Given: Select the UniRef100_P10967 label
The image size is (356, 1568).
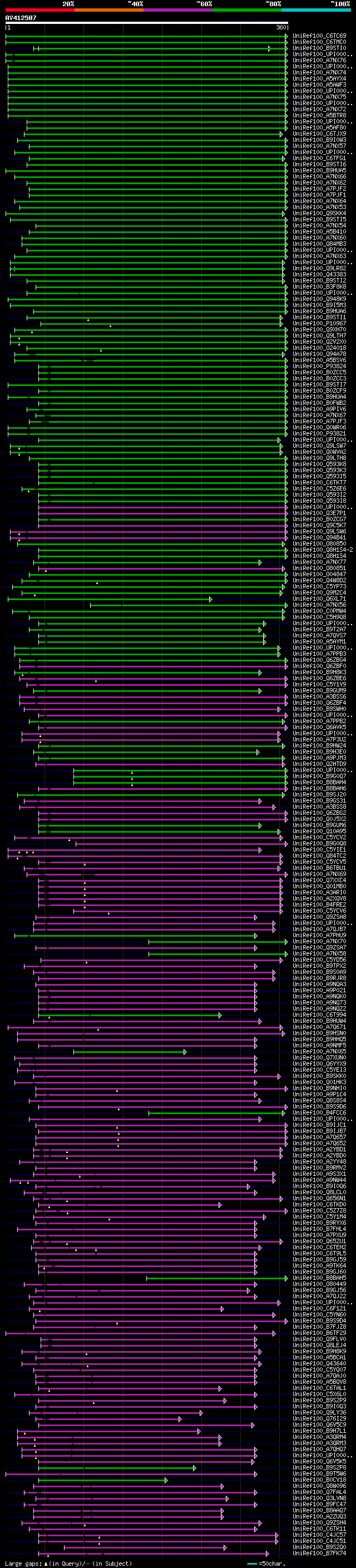Looking at the screenshot, I should (319, 323).
